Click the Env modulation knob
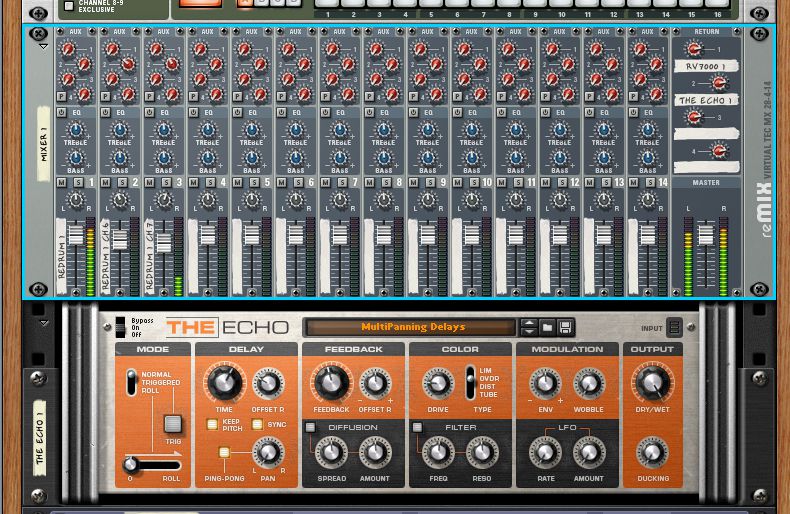The image size is (790, 514). pos(545,383)
